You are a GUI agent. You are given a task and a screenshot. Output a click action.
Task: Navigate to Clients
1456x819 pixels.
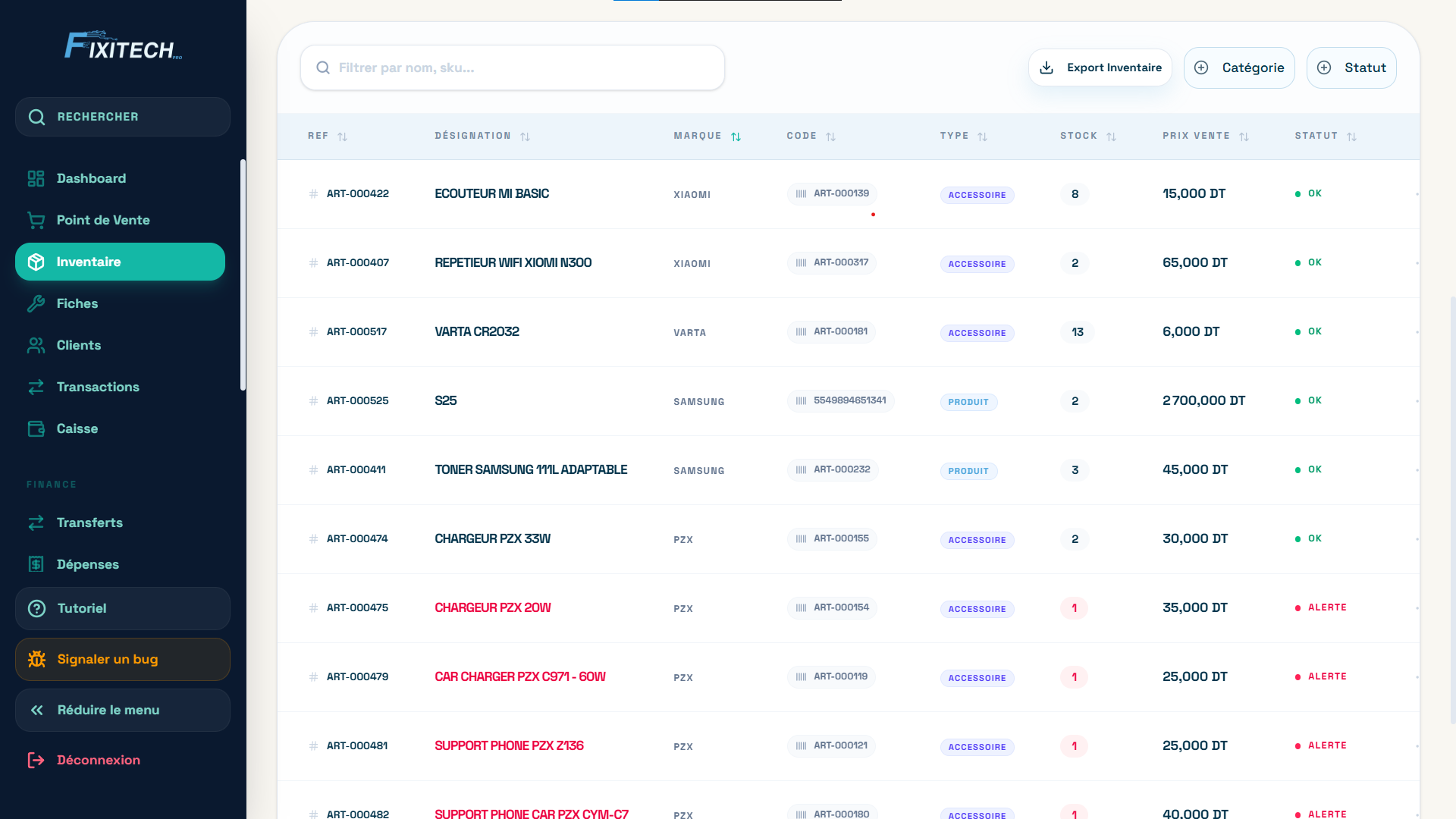coord(121,345)
